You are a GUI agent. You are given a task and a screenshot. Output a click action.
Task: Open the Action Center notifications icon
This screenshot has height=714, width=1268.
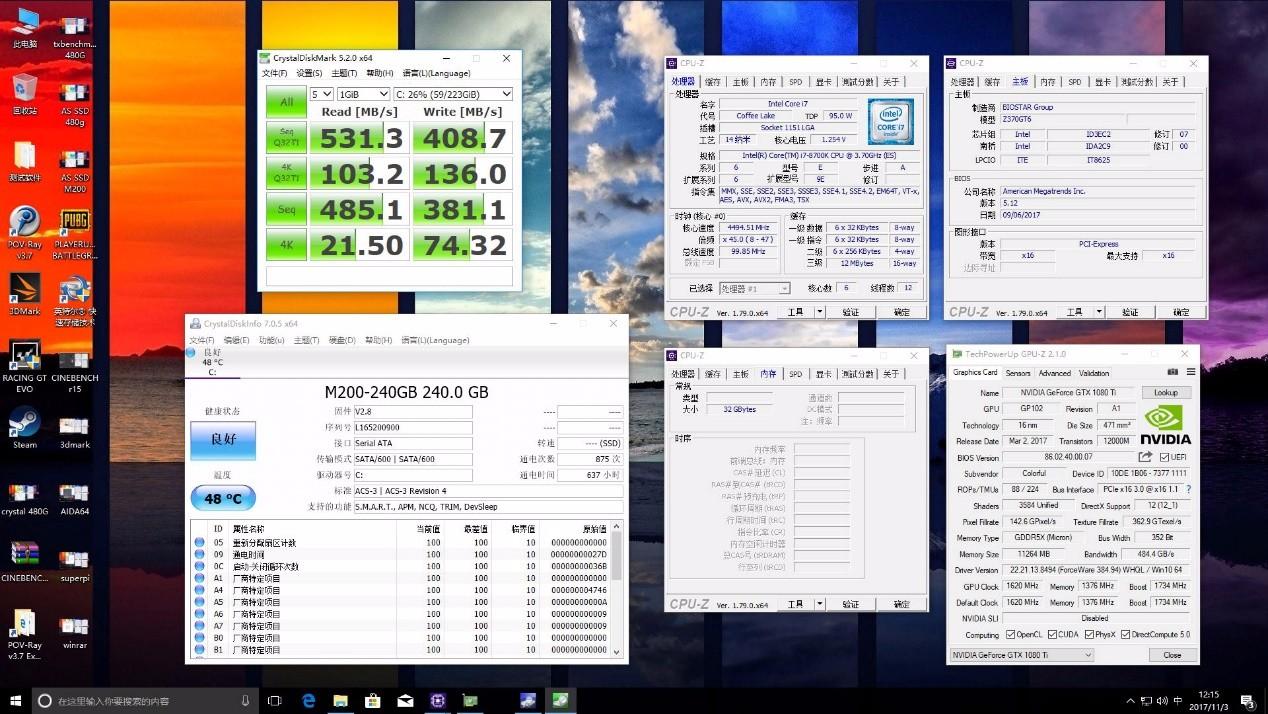(1248, 701)
